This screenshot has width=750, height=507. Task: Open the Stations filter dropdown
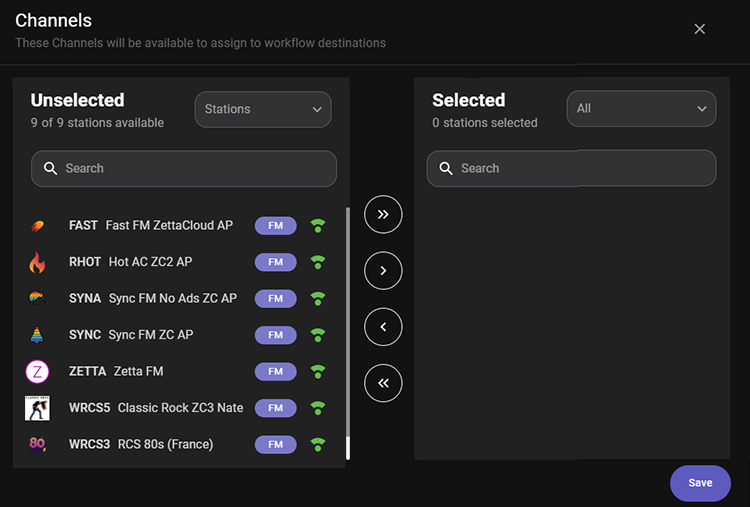pyautogui.click(x=263, y=109)
